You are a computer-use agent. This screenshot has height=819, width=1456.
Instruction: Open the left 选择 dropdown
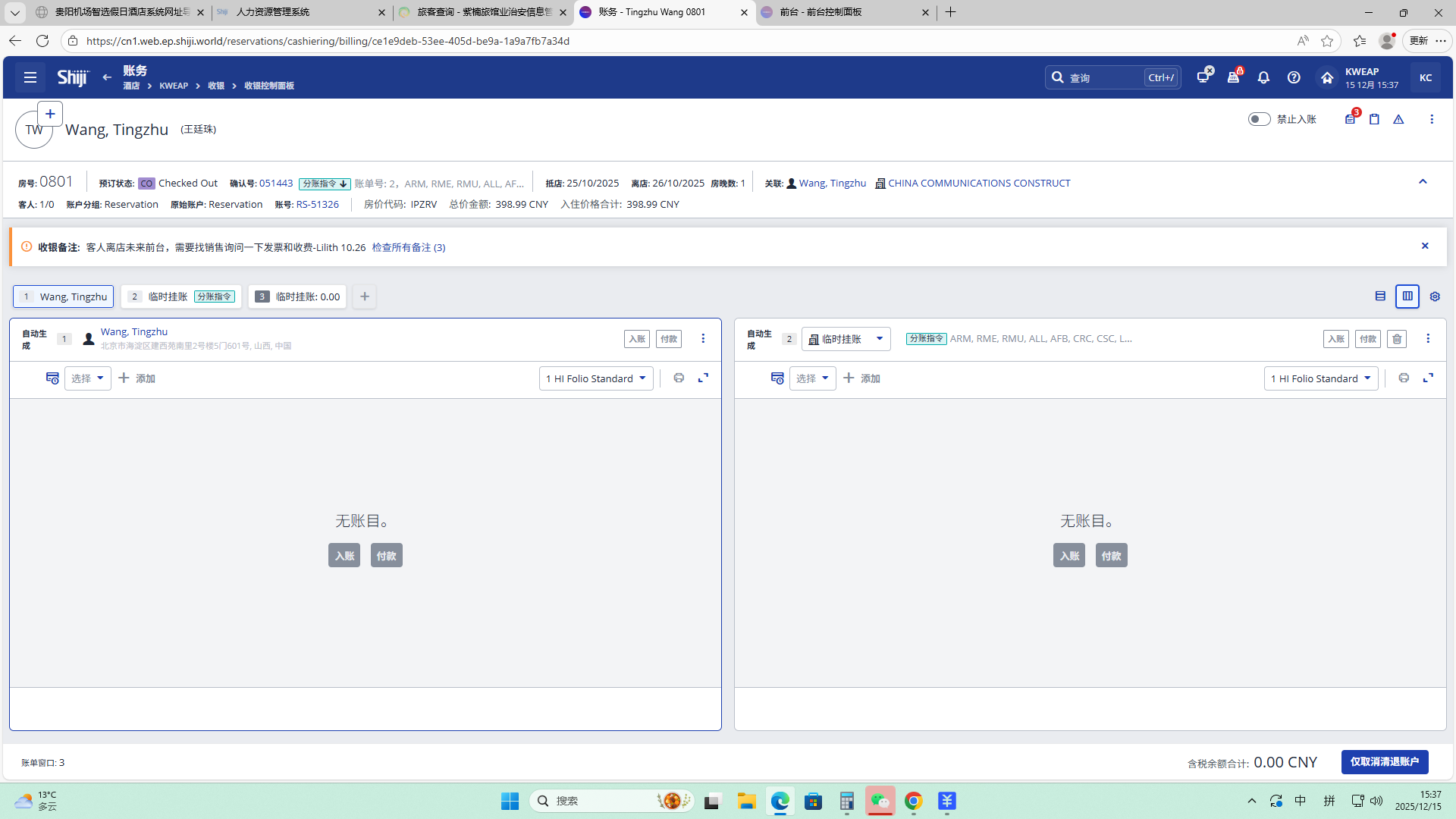click(x=87, y=378)
